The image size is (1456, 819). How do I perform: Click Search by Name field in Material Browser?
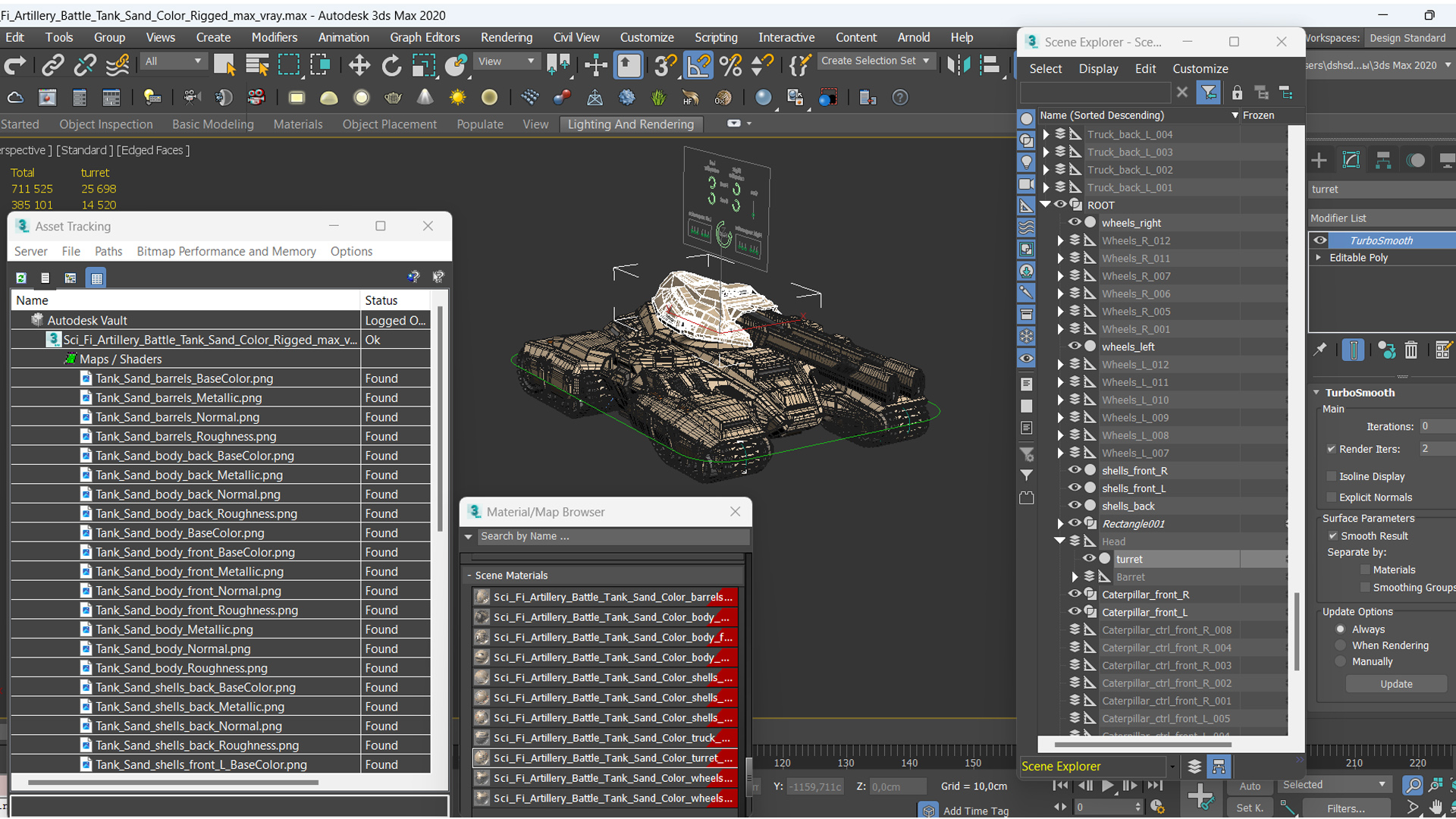(613, 536)
